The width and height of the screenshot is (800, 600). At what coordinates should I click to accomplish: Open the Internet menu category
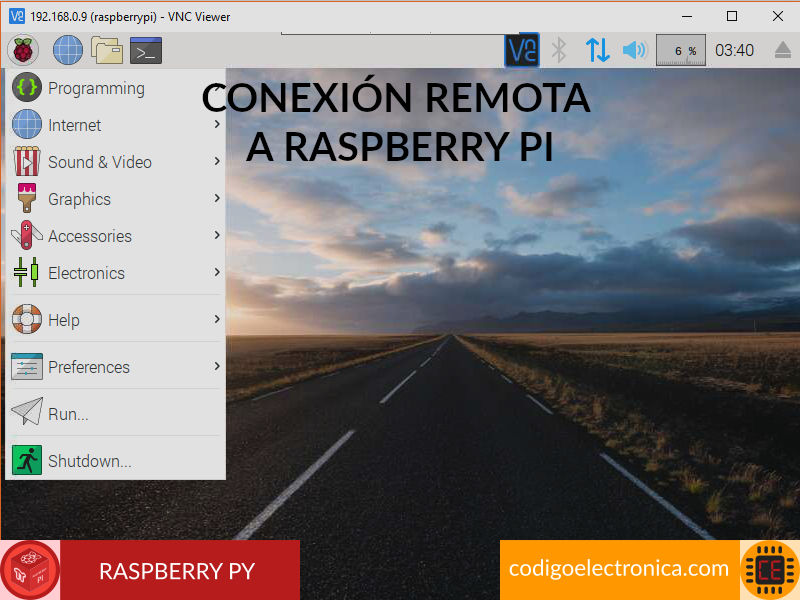click(x=116, y=124)
